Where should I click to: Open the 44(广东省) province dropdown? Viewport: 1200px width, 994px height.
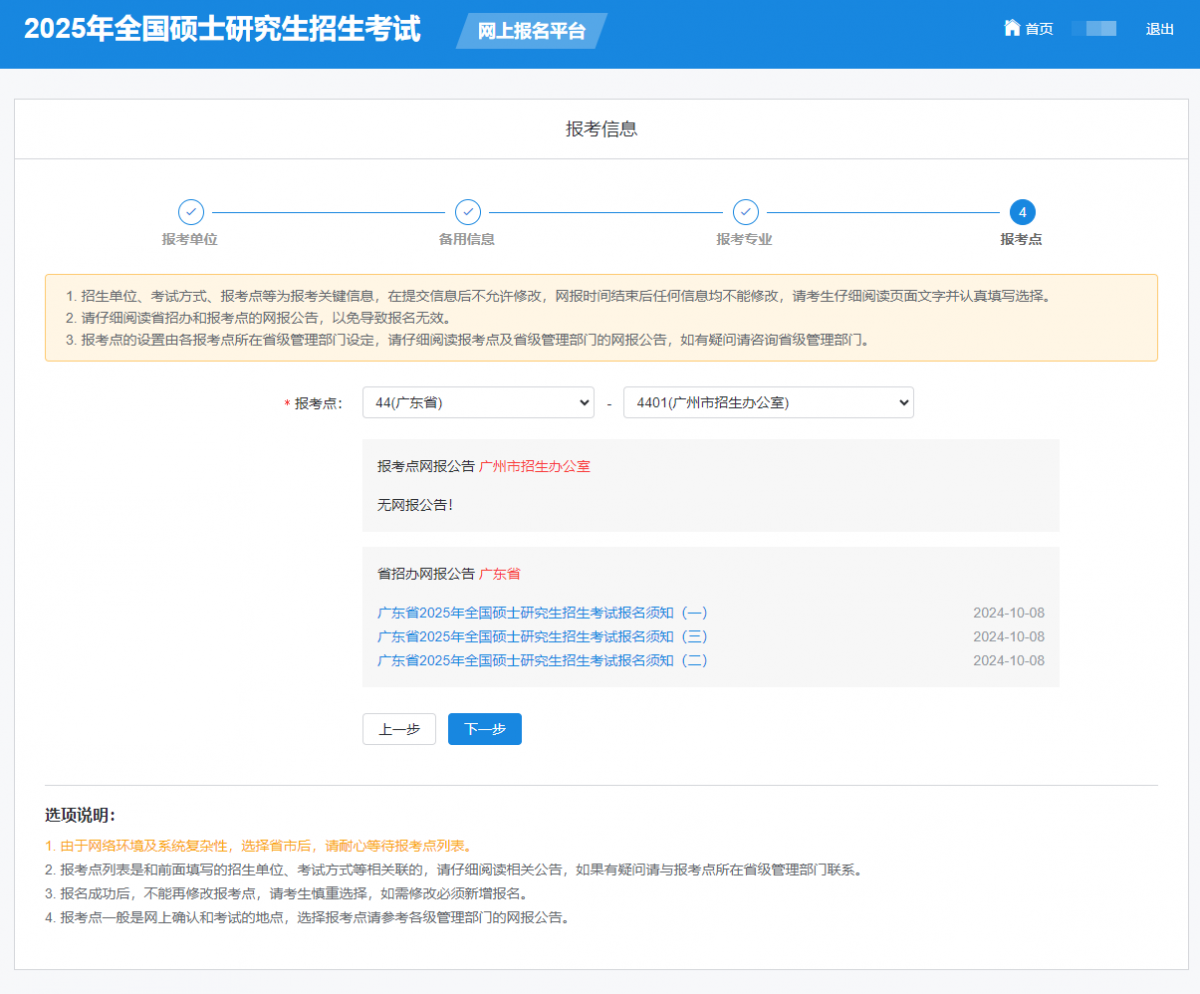(478, 403)
